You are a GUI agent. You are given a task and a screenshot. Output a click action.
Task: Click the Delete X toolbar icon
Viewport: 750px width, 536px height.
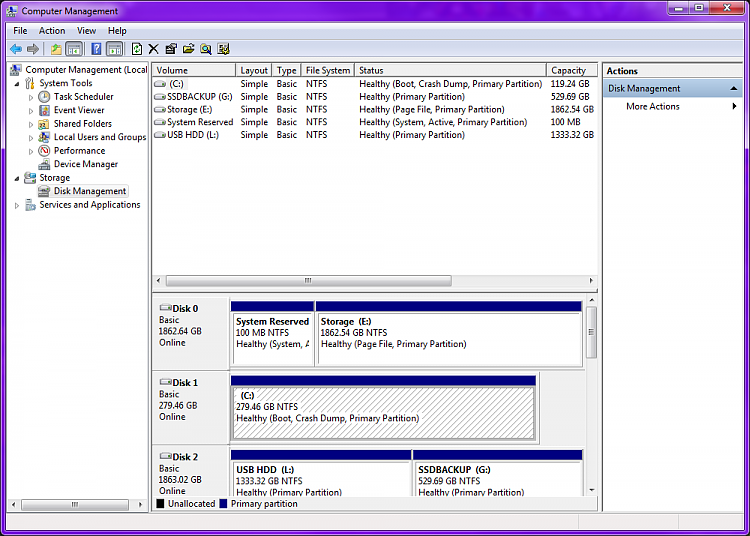coord(154,49)
